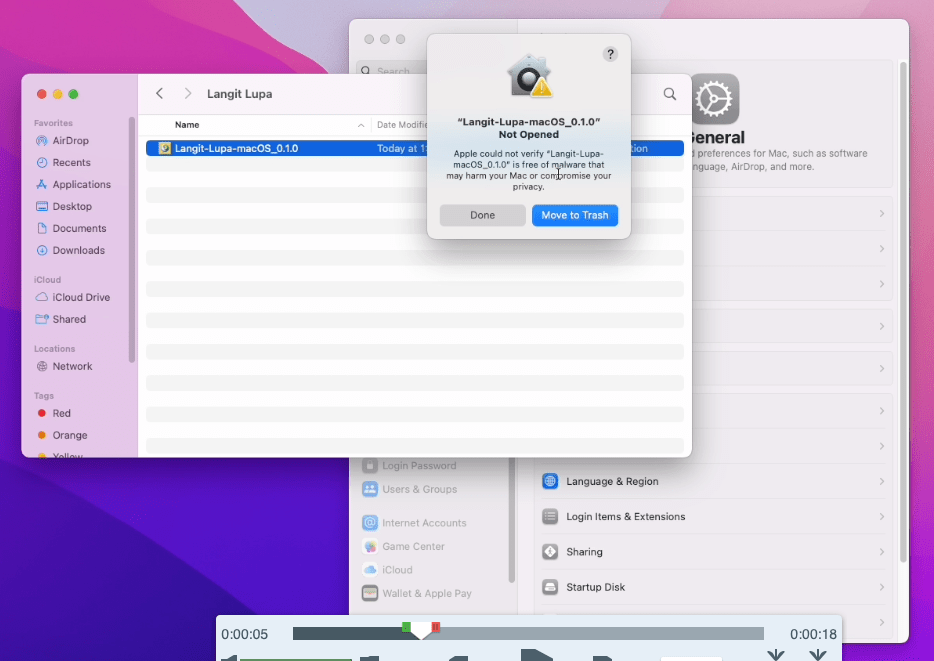934x661 pixels.
Task: Click the help question mark in dialog
Action: (x=610, y=54)
